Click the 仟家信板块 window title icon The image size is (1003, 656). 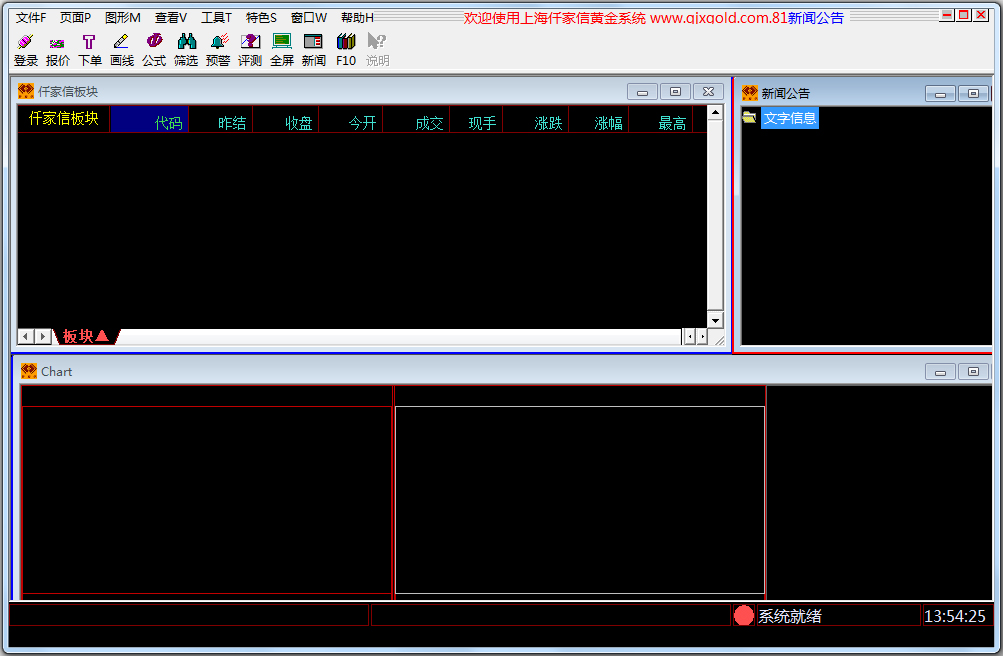[26, 91]
